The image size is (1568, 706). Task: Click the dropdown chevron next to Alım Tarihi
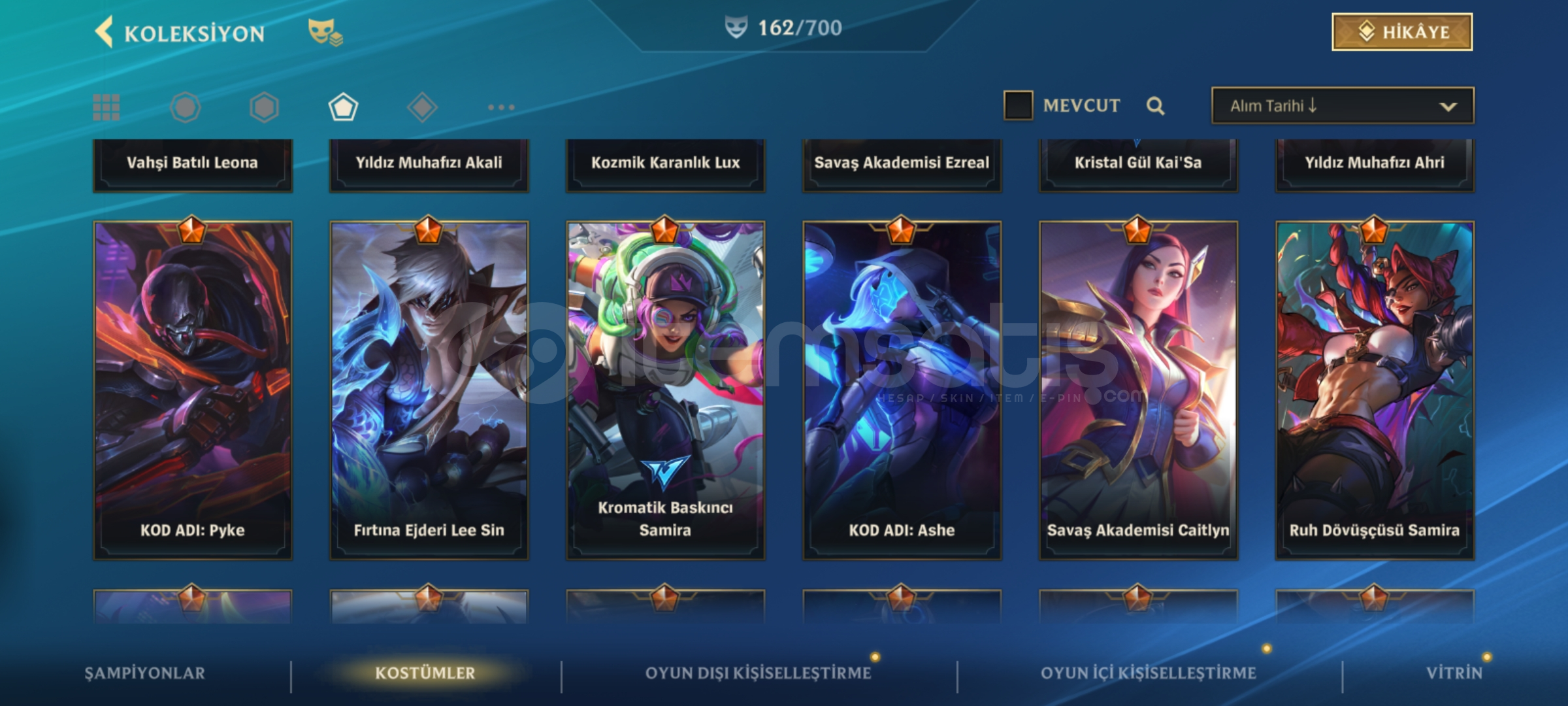point(1448,107)
